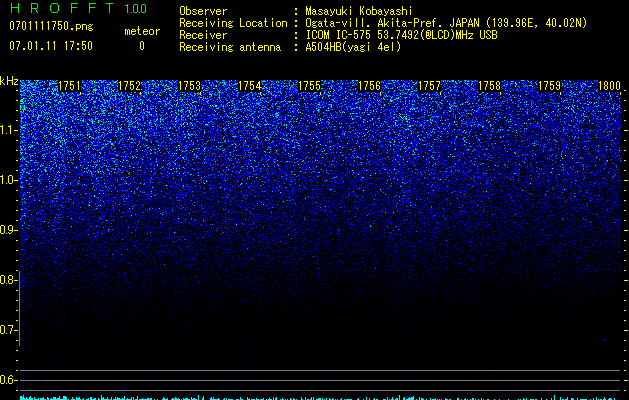The image size is (629, 400).
Task: Click the Ogata-vill. Akita-Pref. JAPAN location text
Action: (x=446, y=23)
